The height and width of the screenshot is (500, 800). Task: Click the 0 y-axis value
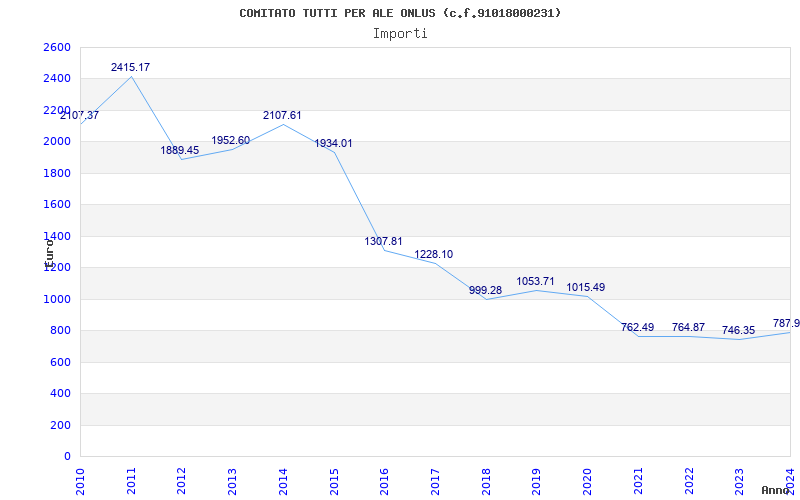(x=67, y=456)
